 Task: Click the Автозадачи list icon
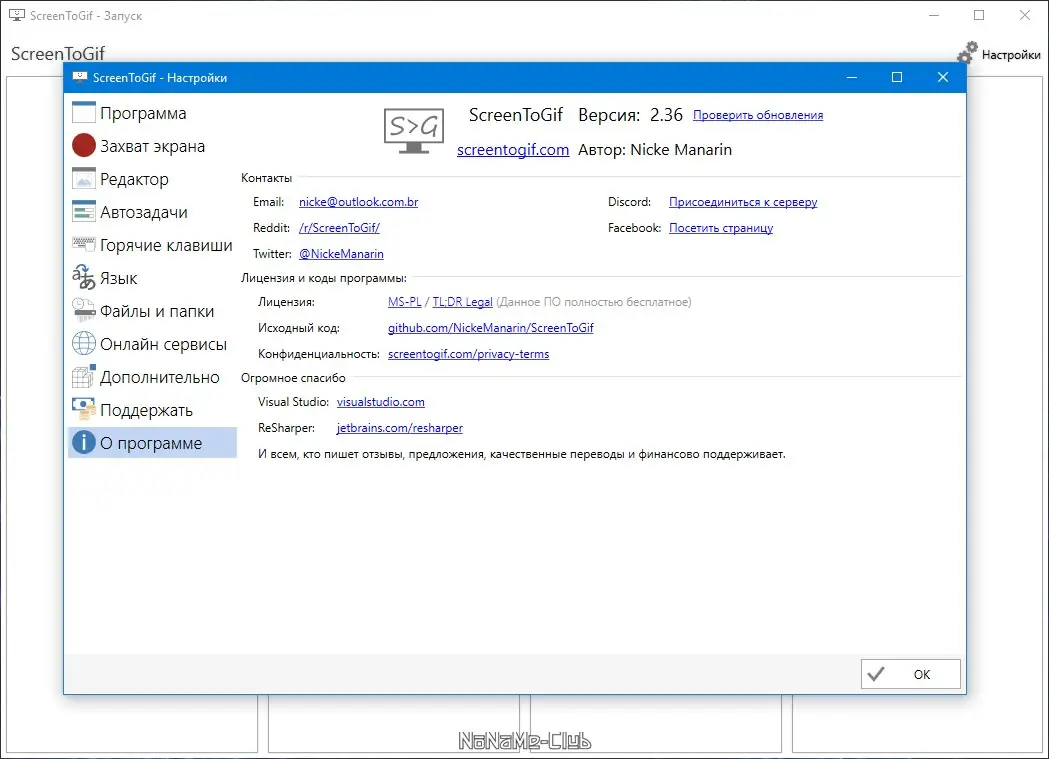coord(84,211)
